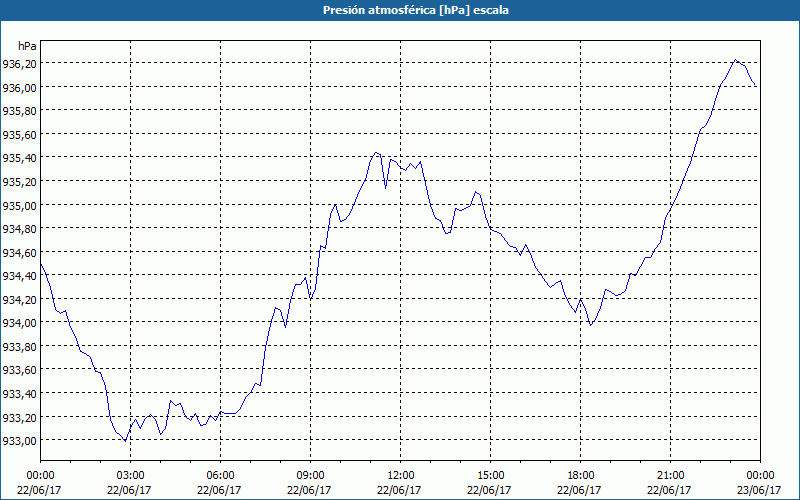The width and height of the screenshot is (800, 500).
Task: Click the 23/06/17 date label
Action: 760,490
